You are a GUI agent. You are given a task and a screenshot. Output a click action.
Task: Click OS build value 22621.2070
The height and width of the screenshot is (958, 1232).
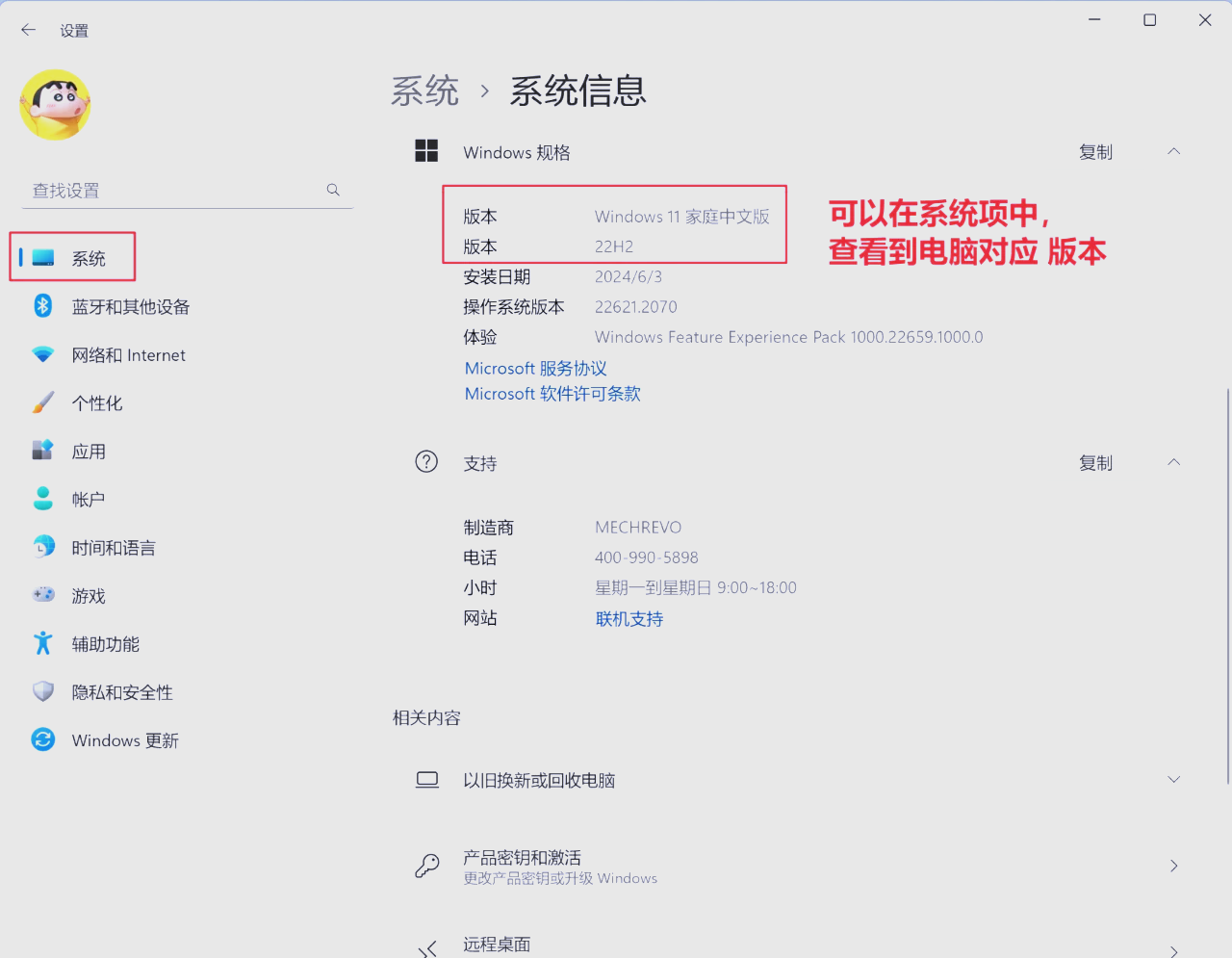(636, 307)
